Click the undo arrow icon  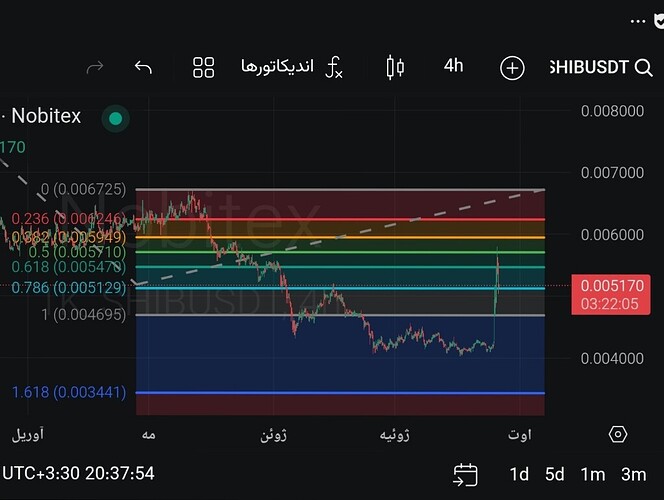[x=143, y=67]
